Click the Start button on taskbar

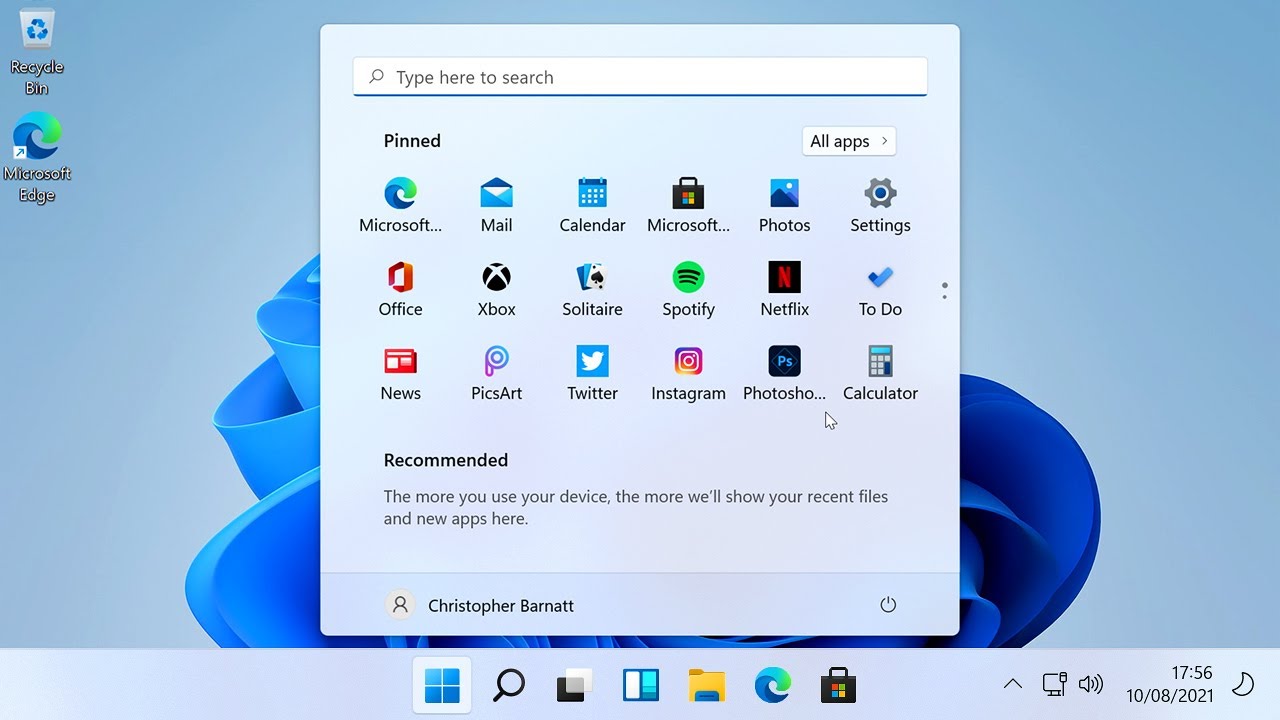click(442, 685)
